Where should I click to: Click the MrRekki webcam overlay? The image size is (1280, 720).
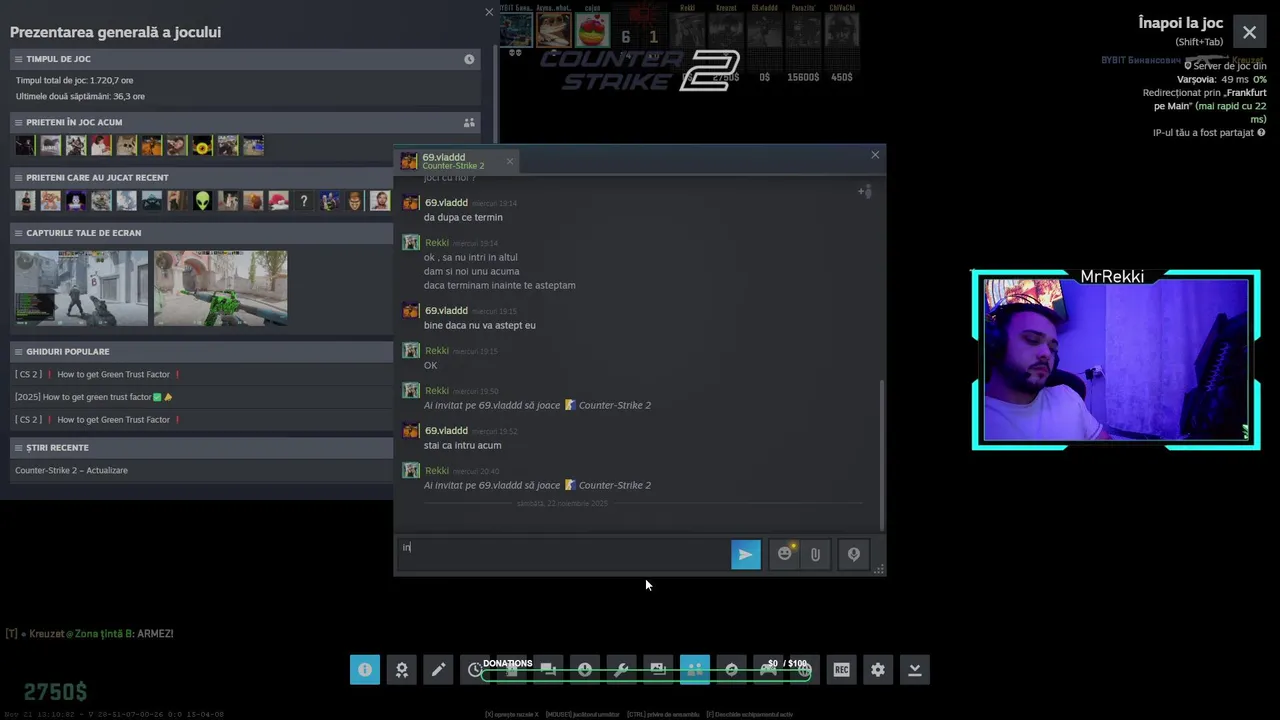(1116, 359)
